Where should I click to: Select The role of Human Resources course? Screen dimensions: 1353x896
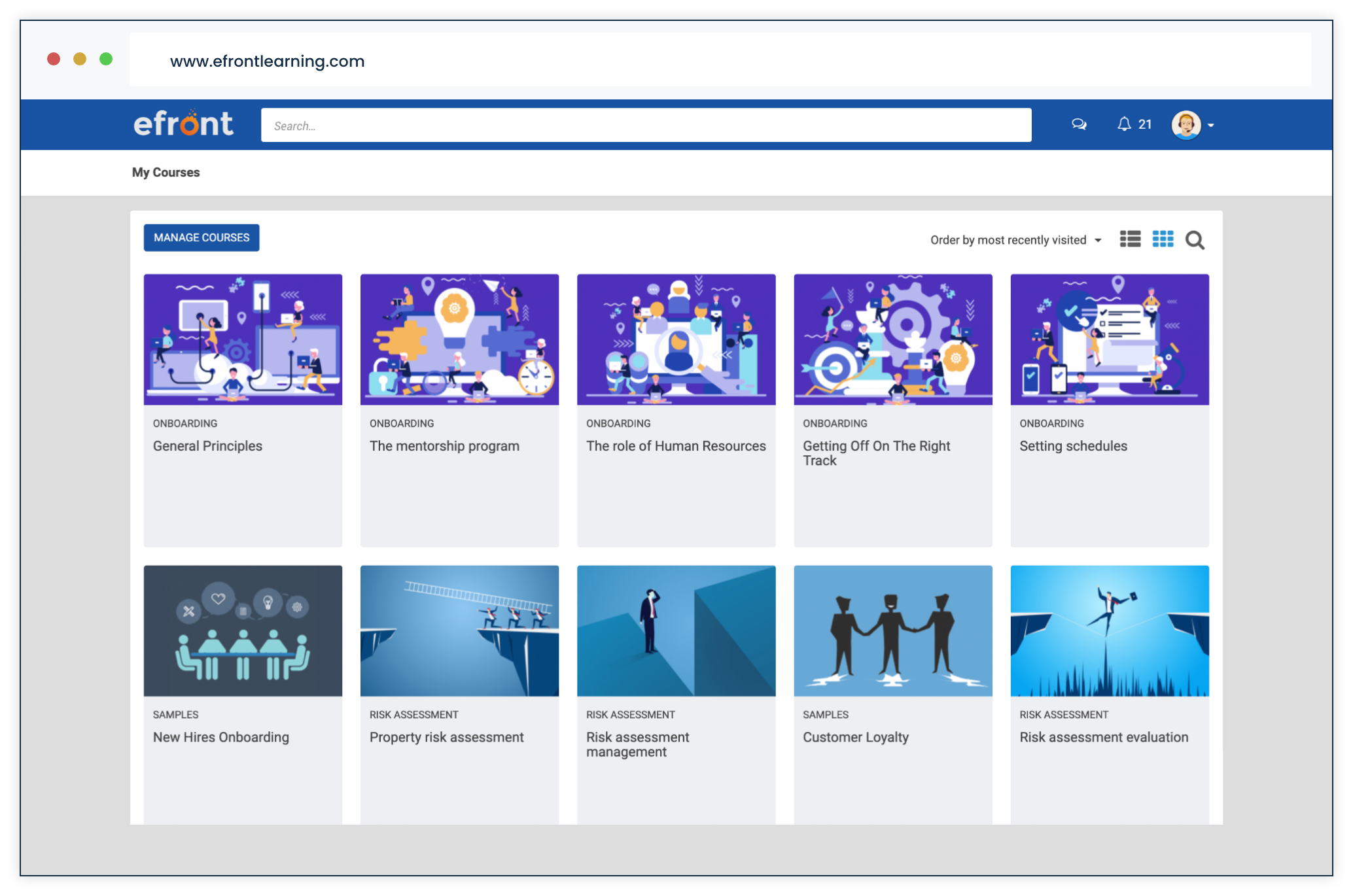click(676, 446)
